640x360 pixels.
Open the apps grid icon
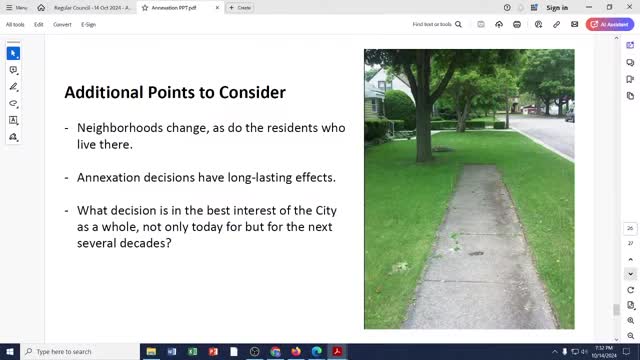(x=534, y=8)
